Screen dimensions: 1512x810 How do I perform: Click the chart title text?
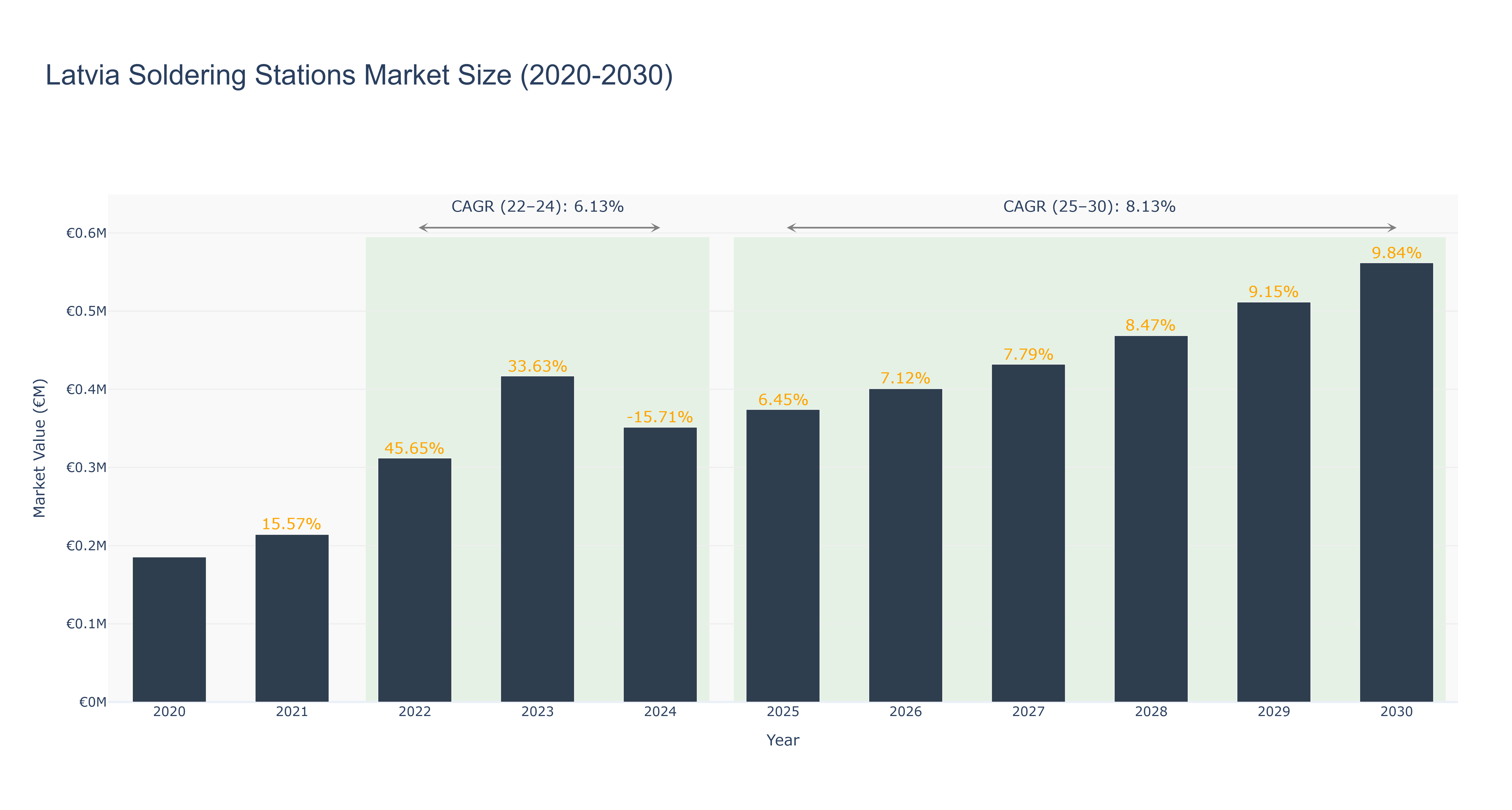pyautogui.click(x=359, y=75)
